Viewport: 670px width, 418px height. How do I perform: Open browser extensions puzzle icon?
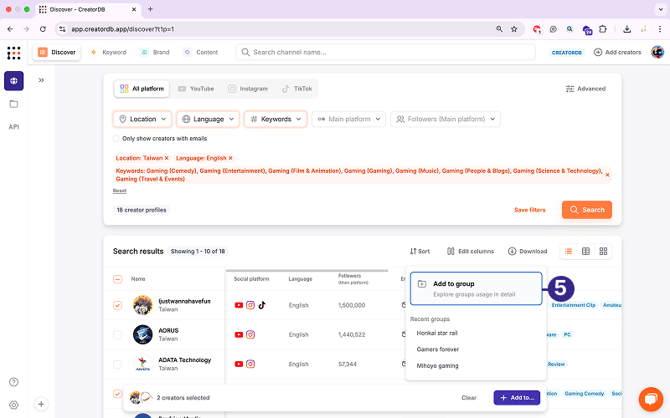602,29
